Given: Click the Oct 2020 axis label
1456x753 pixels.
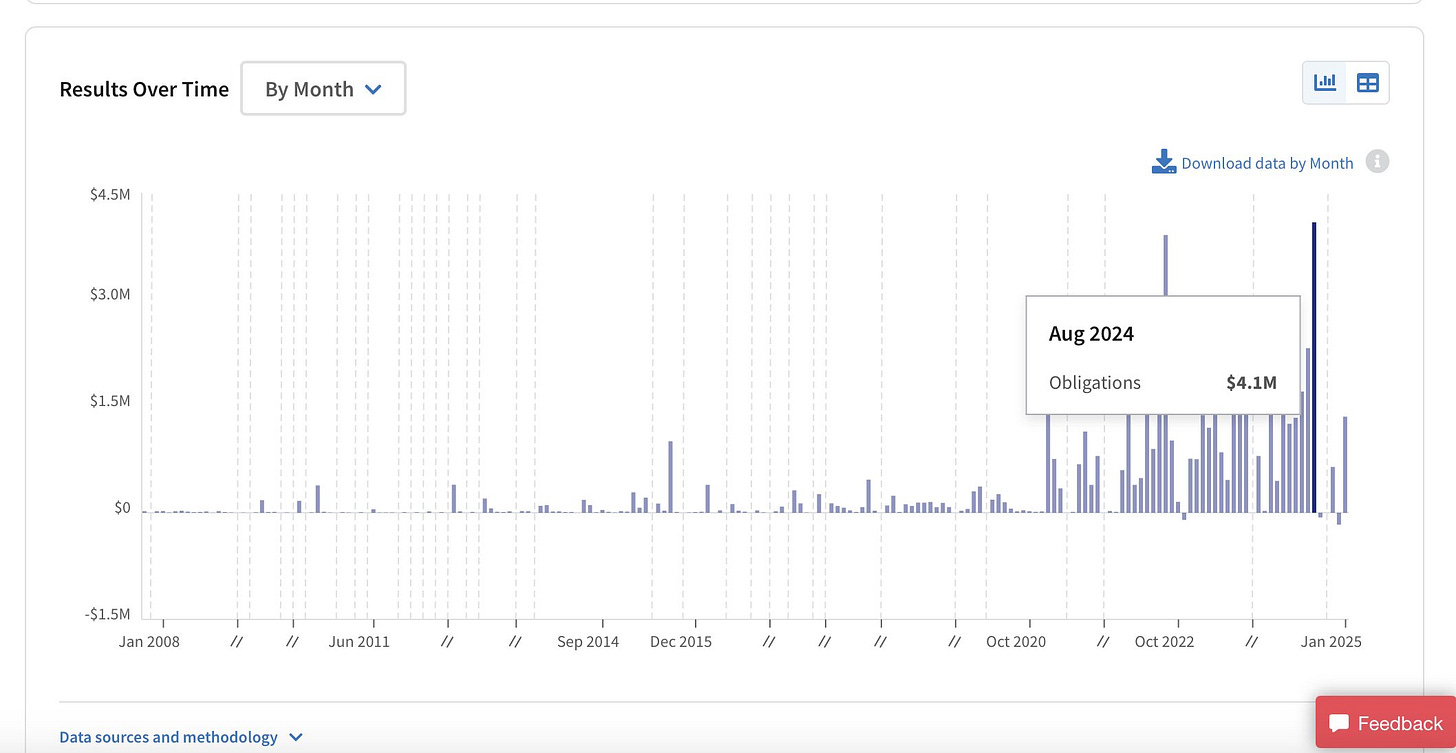Looking at the screenshot, I should [1015, 641].
